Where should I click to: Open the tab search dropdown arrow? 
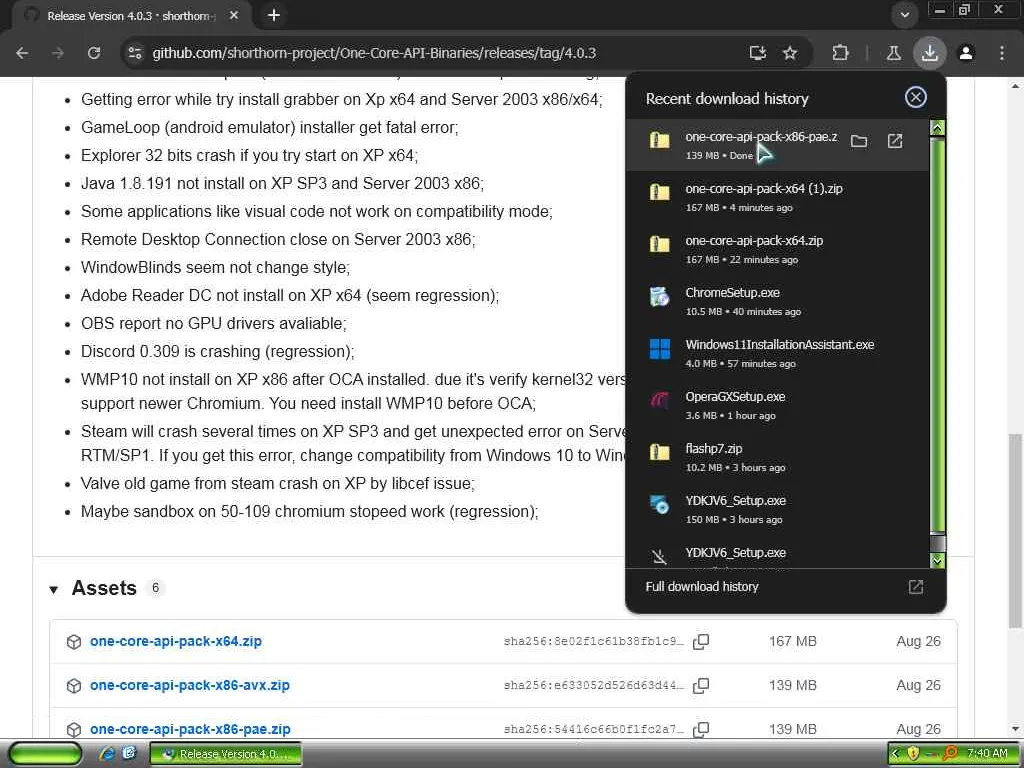click(904, 15)
